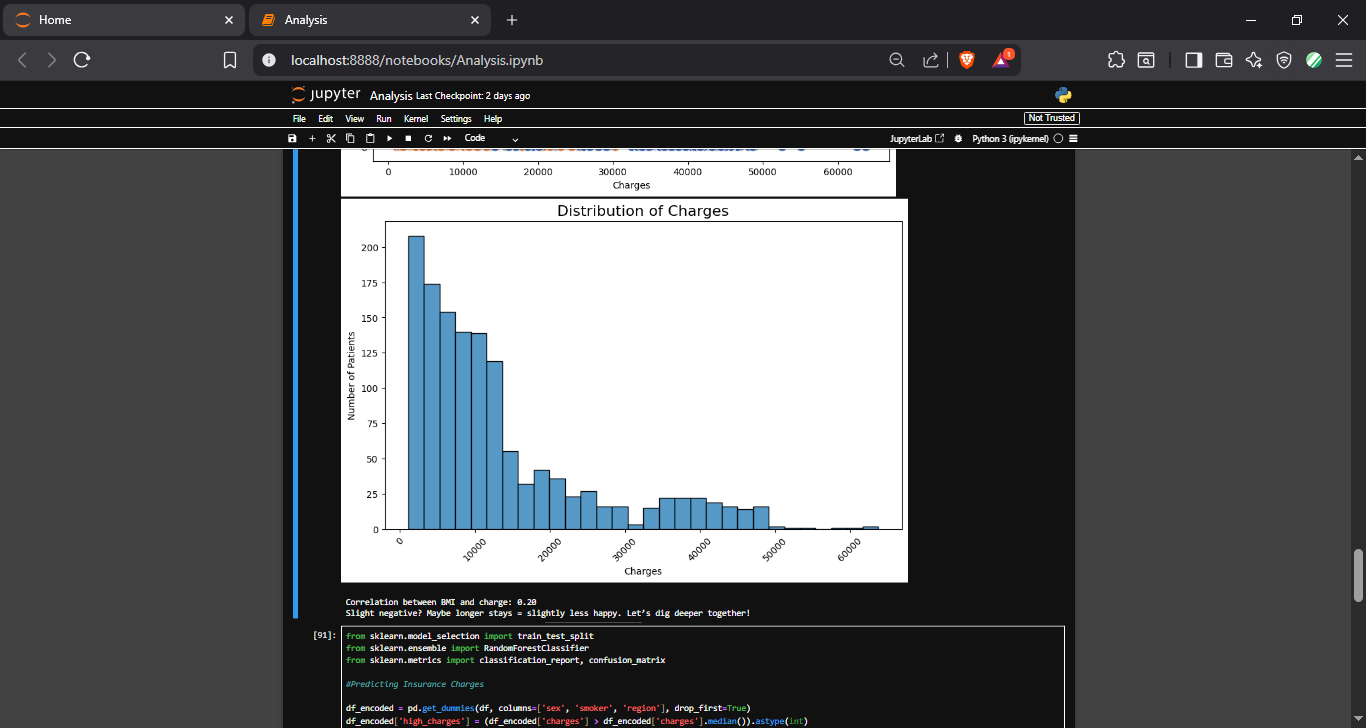Select the Python 3 (ipykernel) kernel button
This screenshot has width=1366, height=728.
point(1011,138)
